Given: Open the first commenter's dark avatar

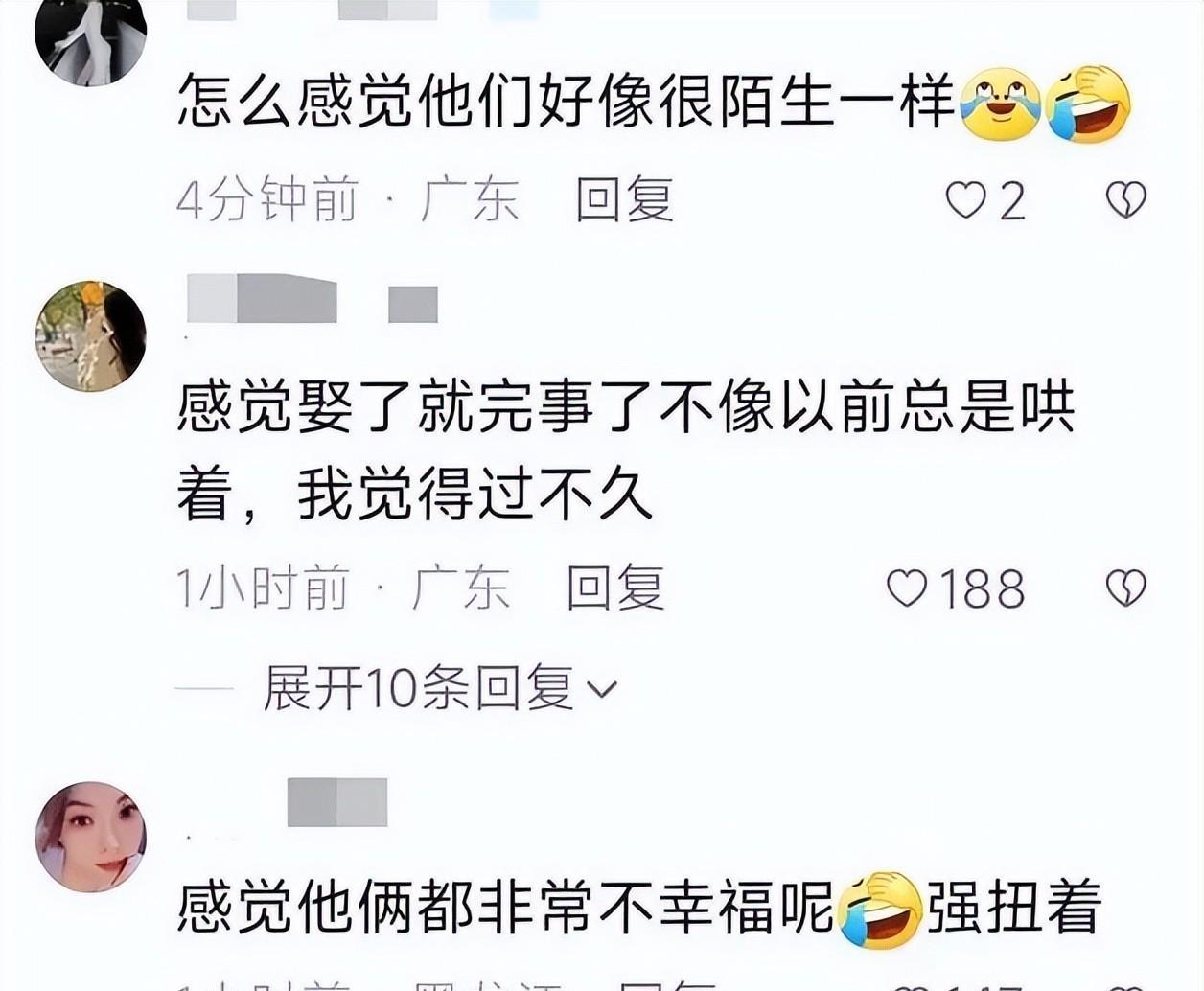Looking at the screenshot, I should (90, 36).
